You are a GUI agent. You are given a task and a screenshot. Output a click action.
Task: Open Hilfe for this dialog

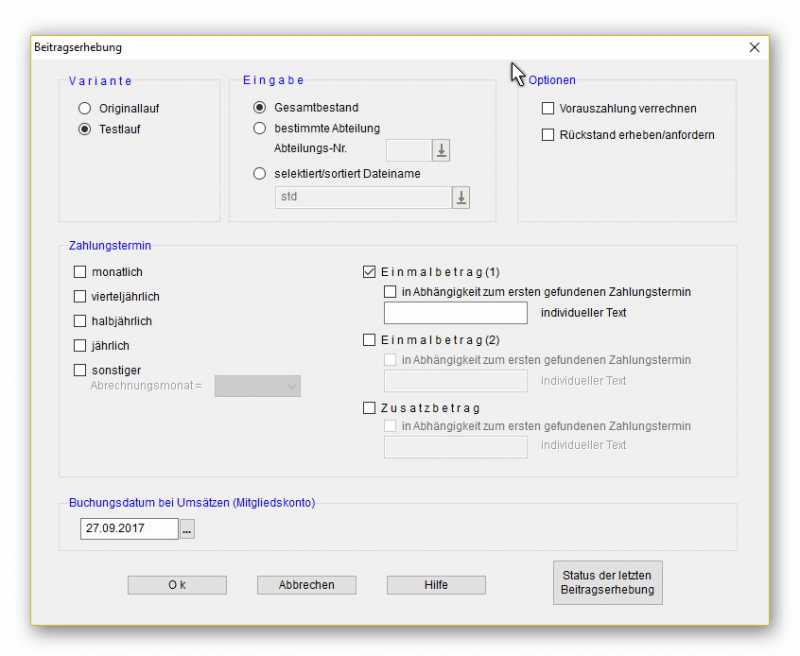(436, 585)
